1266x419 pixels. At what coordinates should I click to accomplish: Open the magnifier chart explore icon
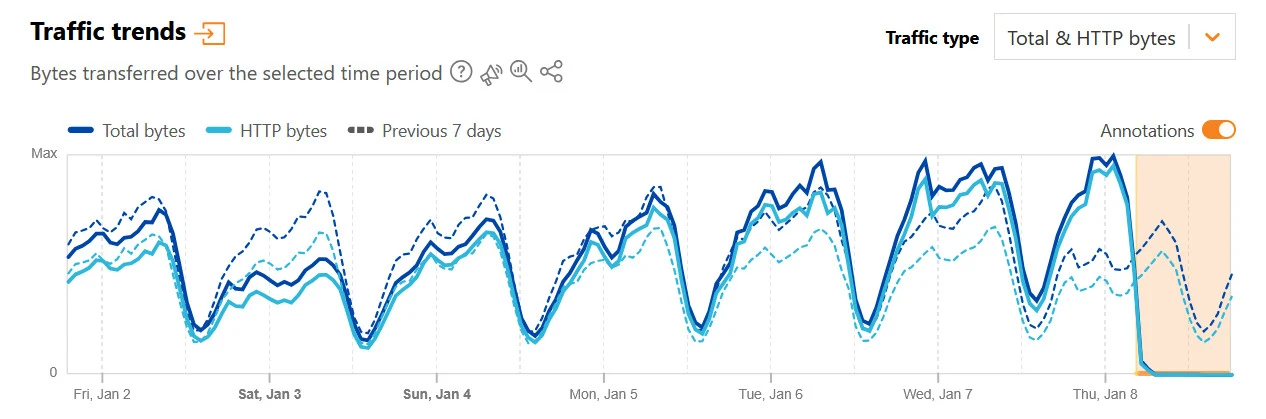pyautogui.click(x=521, y=72)
